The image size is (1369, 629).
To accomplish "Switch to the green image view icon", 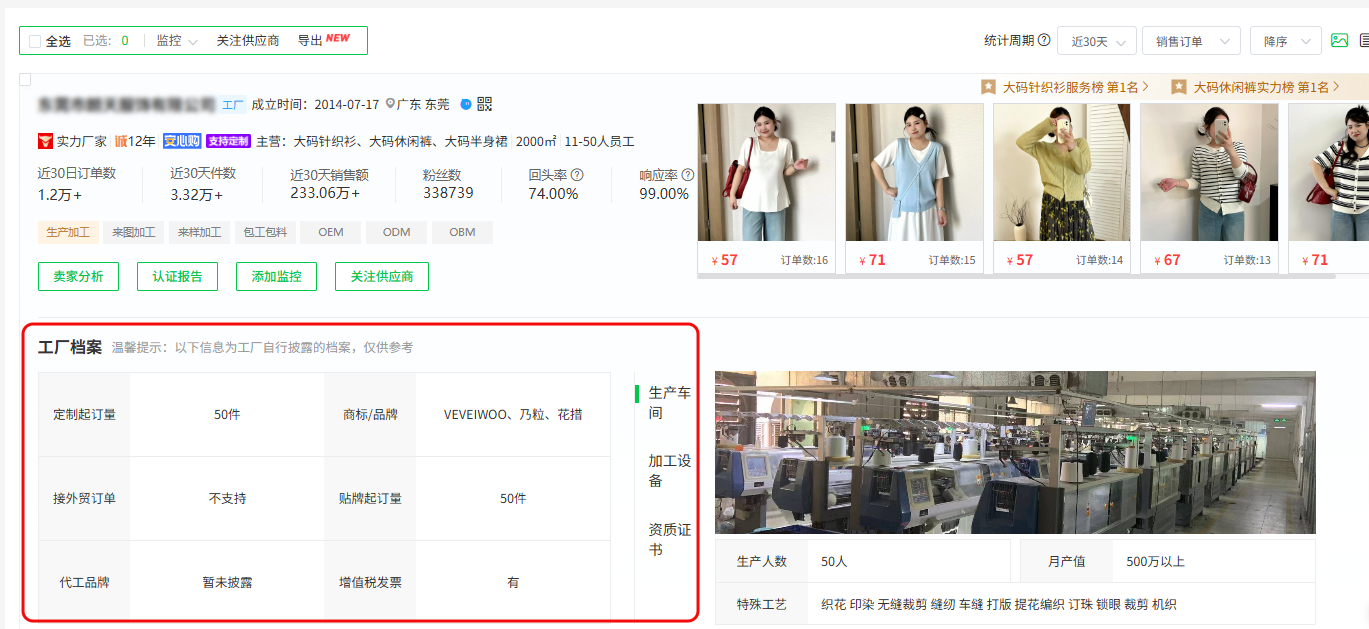I will coord(1339,41).
